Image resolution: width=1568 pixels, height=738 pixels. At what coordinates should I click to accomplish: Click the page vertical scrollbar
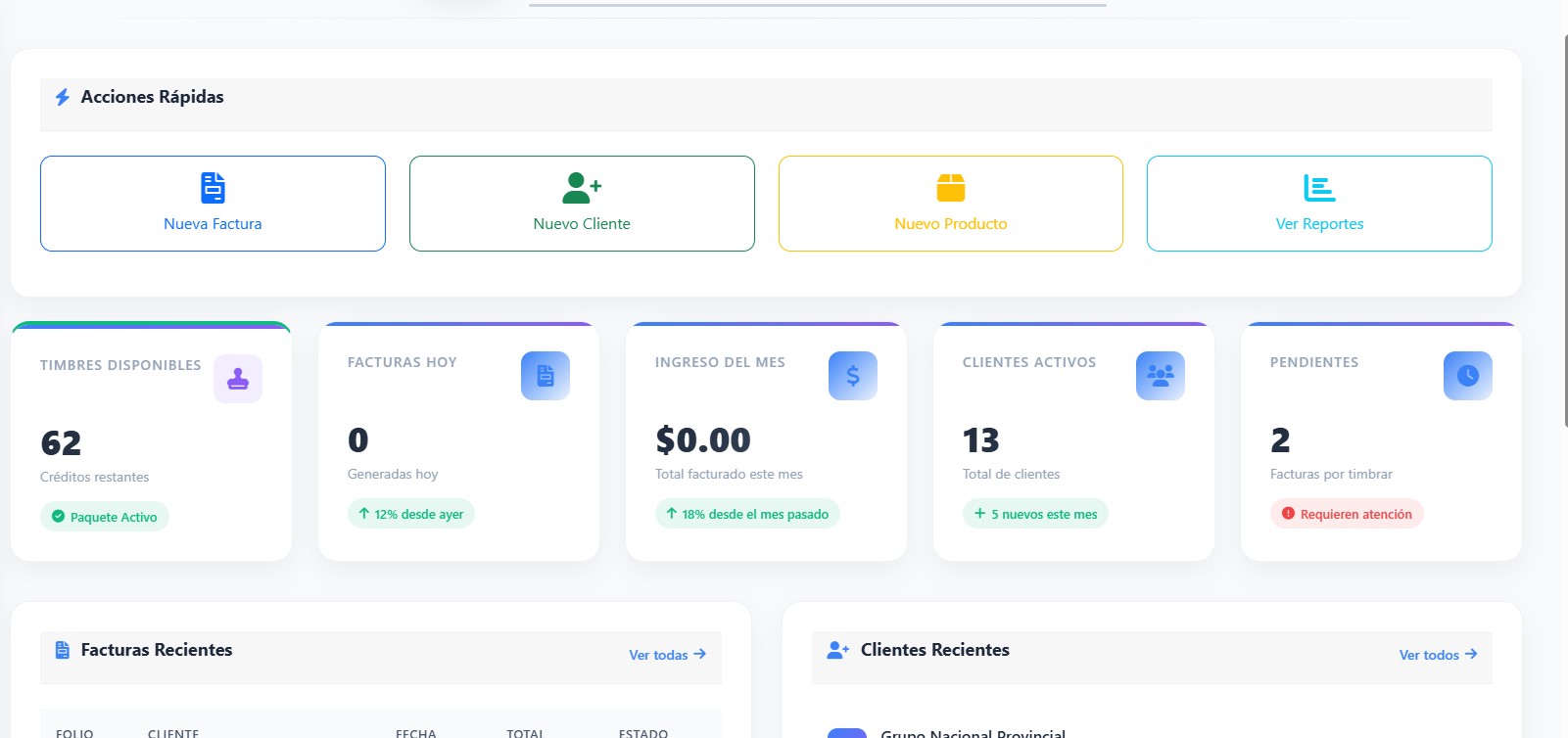(x=1564, y=231)
